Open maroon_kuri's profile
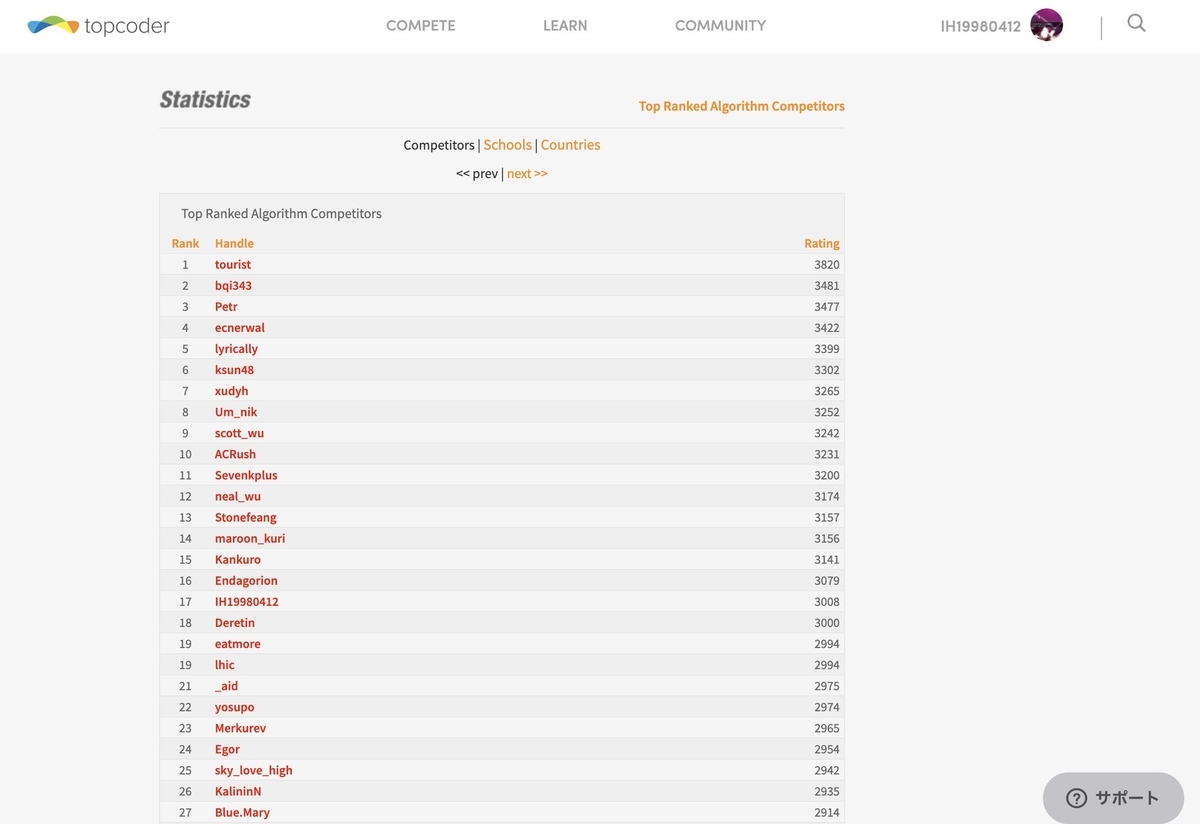The width and height of the screenshot is (1200, 824). (x=250, y=538)
